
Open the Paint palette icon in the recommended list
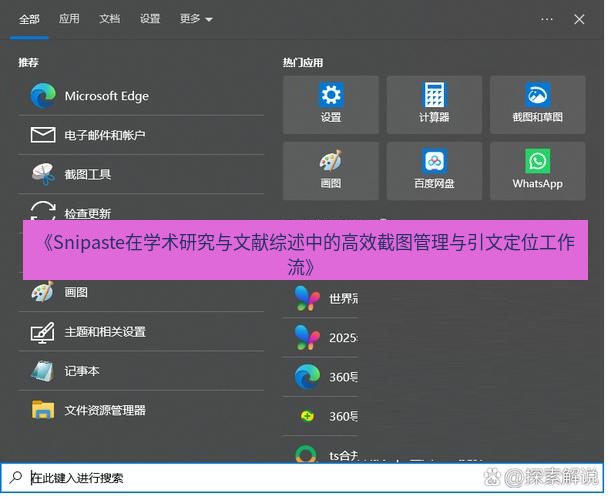click(42, 292)
